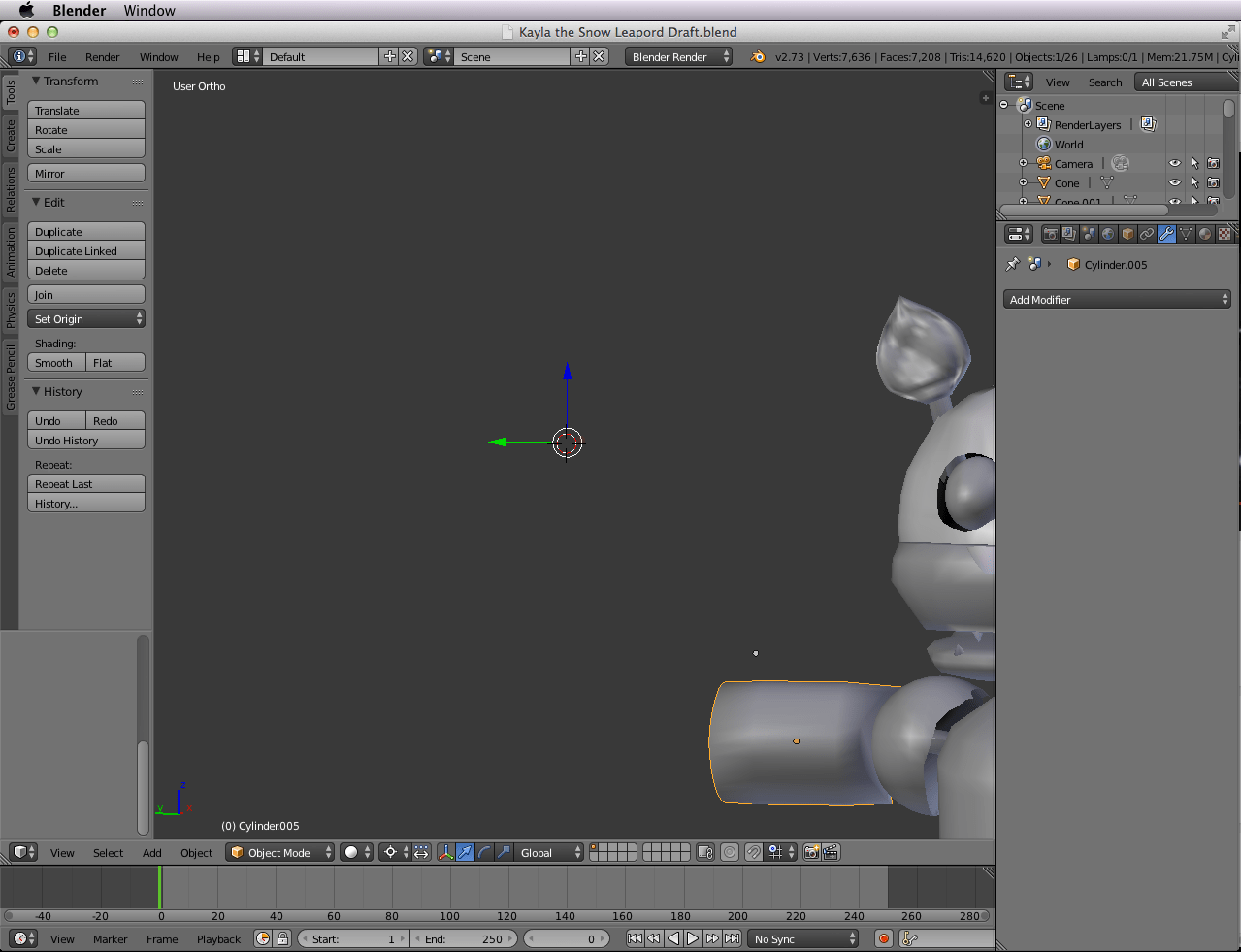Open the Set Origin dropdown
Image resolution: width=1241 pixels, height=952 pixels.
[86, 318]
